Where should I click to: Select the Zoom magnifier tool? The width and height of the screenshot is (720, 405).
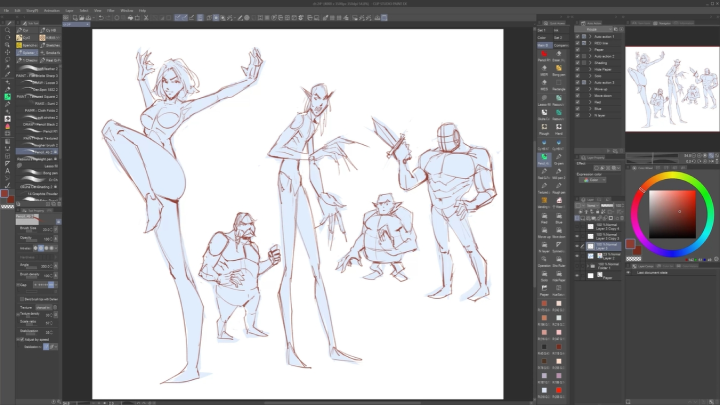(x=7, y=31)
